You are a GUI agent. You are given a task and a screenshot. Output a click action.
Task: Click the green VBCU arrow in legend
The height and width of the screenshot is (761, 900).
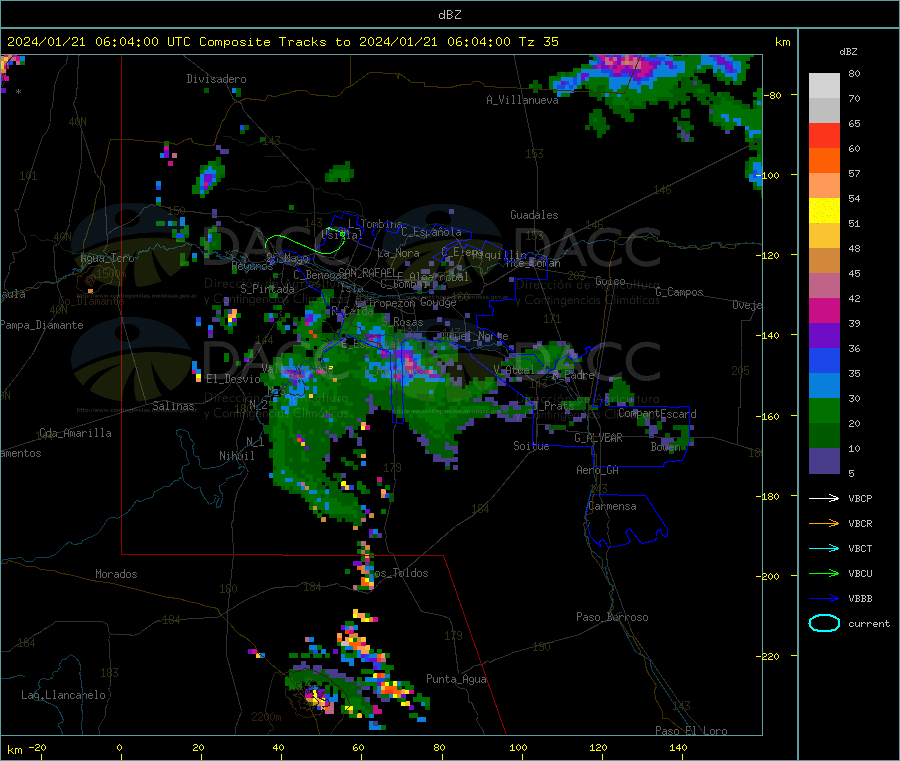[x=824, y=573]
